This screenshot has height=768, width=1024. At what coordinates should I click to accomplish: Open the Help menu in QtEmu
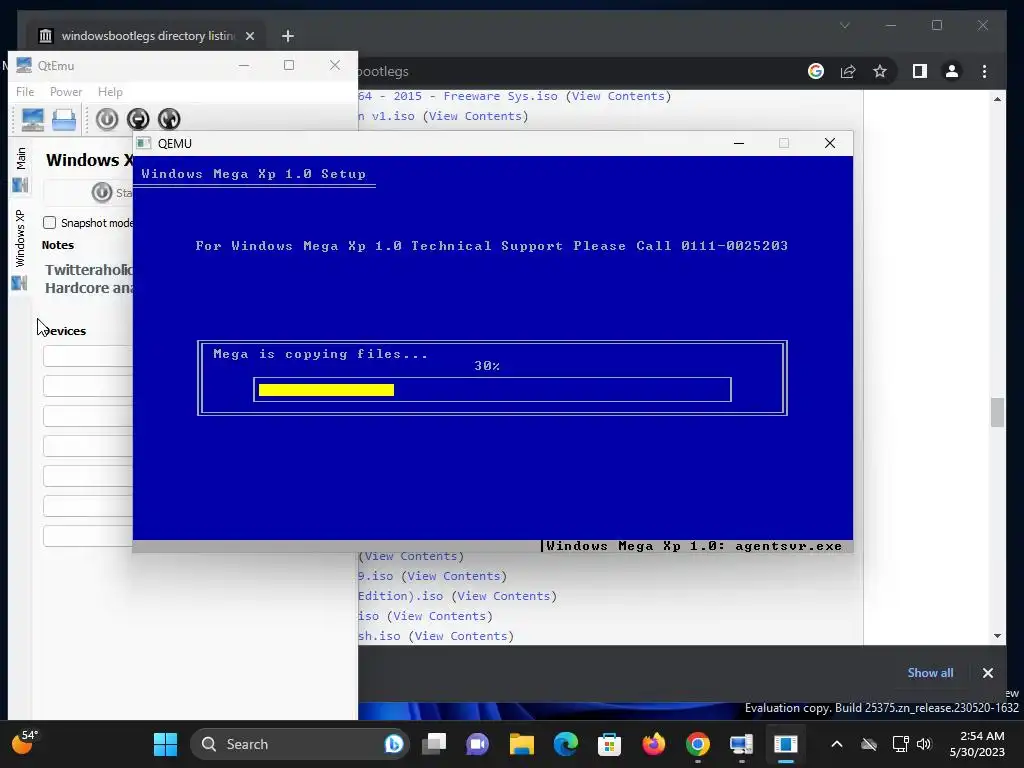pyautogui.click(x=110, y=92)
